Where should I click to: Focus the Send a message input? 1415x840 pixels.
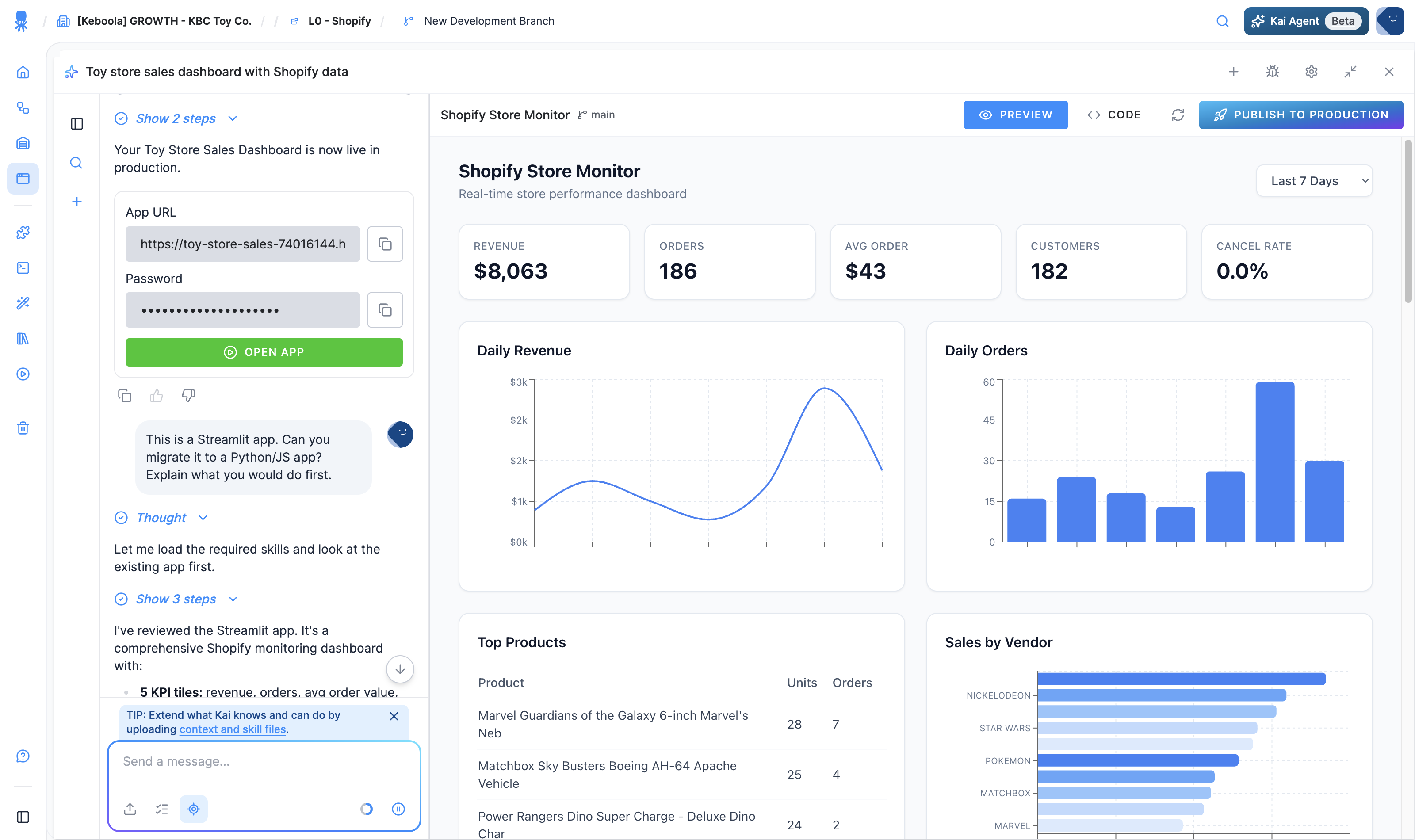(x=264, y=762)
